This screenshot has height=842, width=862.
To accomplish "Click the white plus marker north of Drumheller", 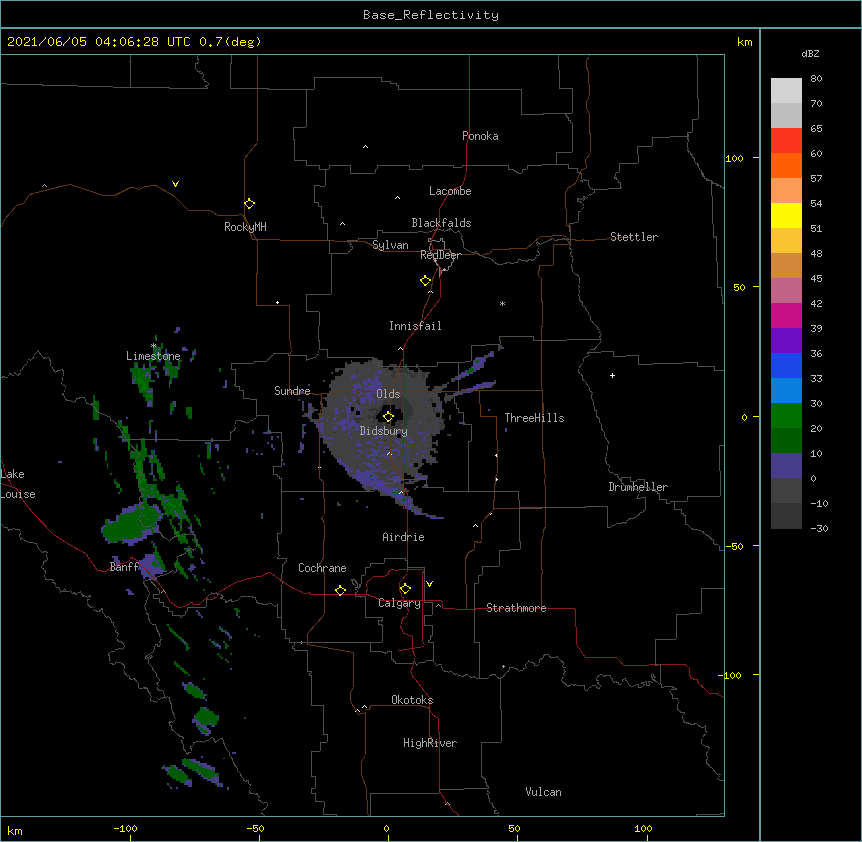I will click(612, 375).
